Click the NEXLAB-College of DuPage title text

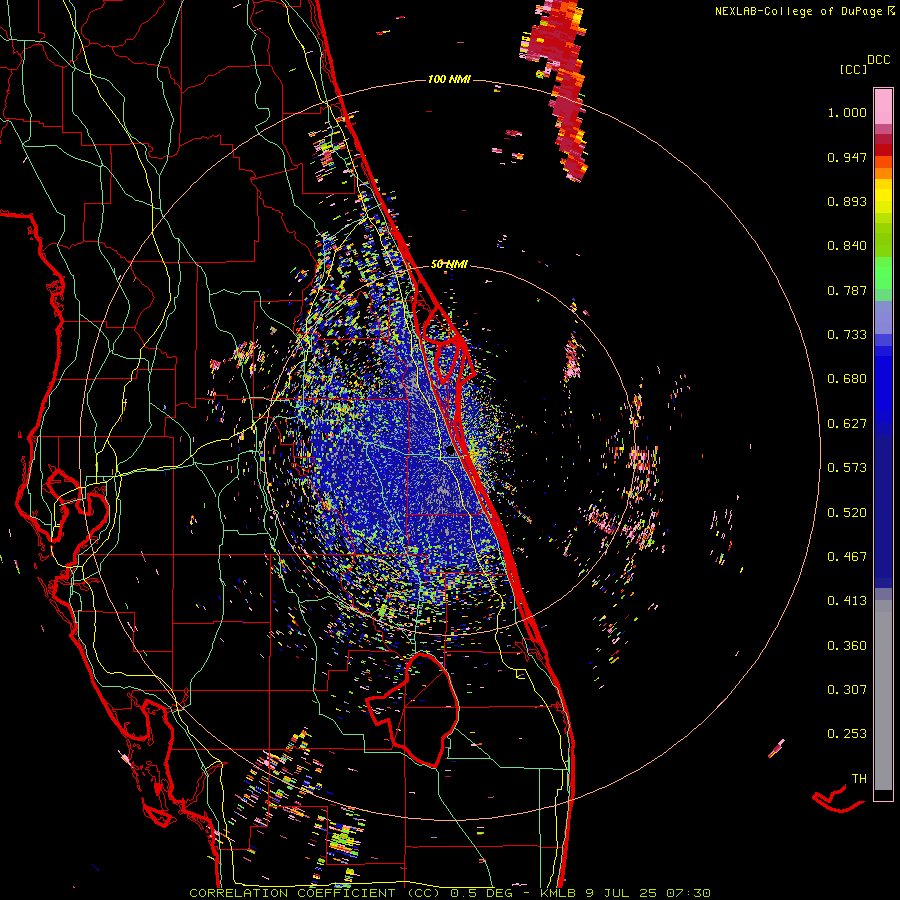[798, 11]
